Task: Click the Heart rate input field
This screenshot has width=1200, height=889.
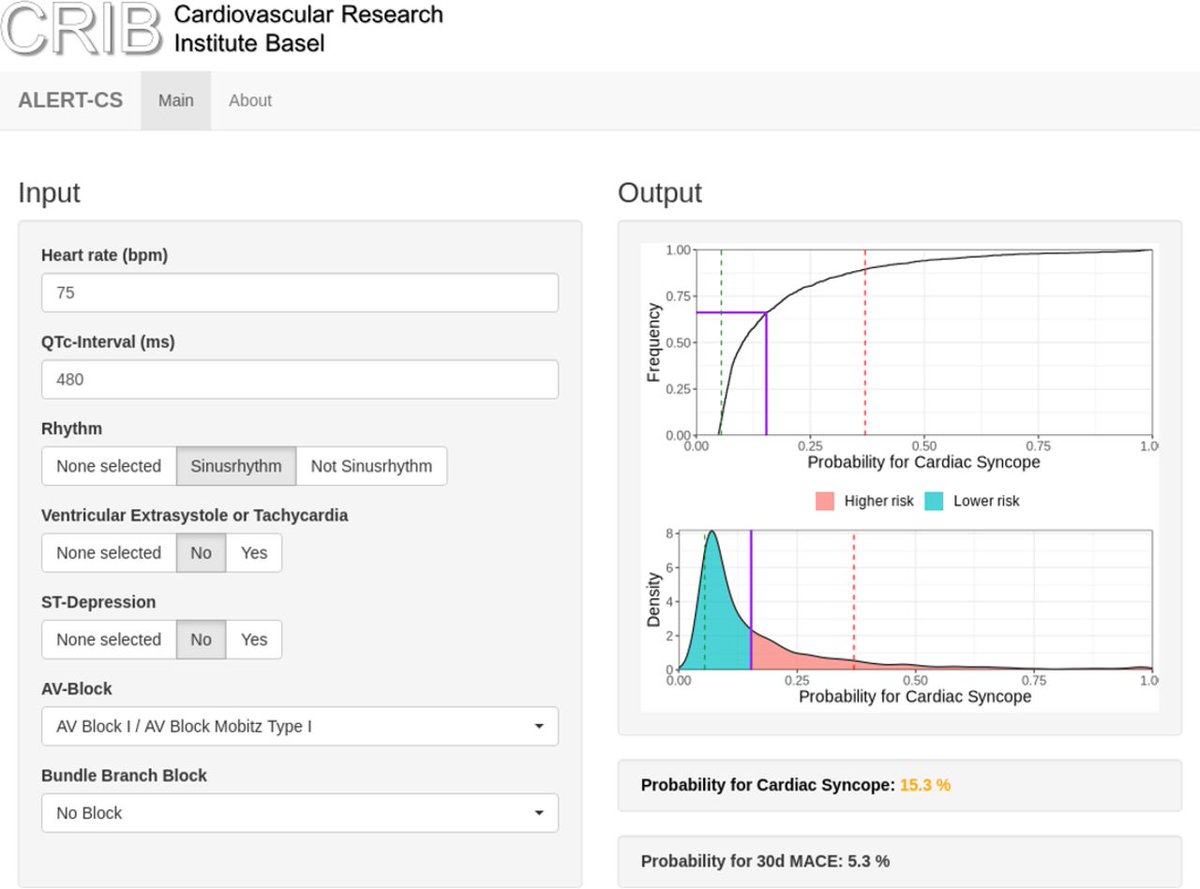Action: [300, 293]
